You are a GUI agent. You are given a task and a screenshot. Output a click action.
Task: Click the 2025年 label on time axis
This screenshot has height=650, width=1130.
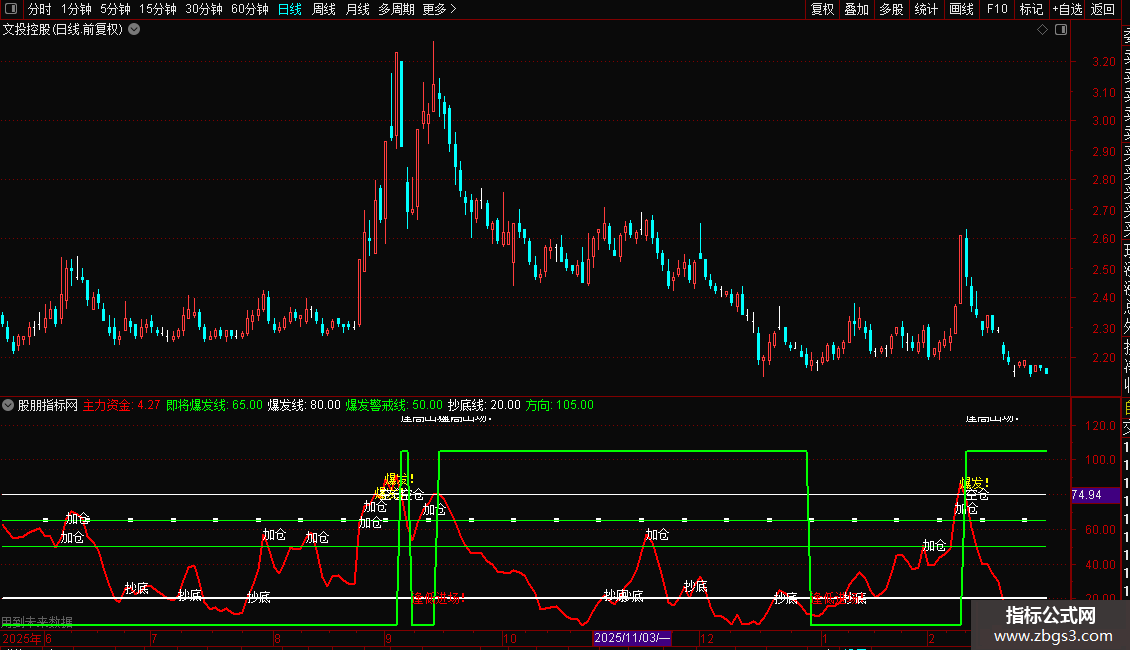tap(22, 638)
